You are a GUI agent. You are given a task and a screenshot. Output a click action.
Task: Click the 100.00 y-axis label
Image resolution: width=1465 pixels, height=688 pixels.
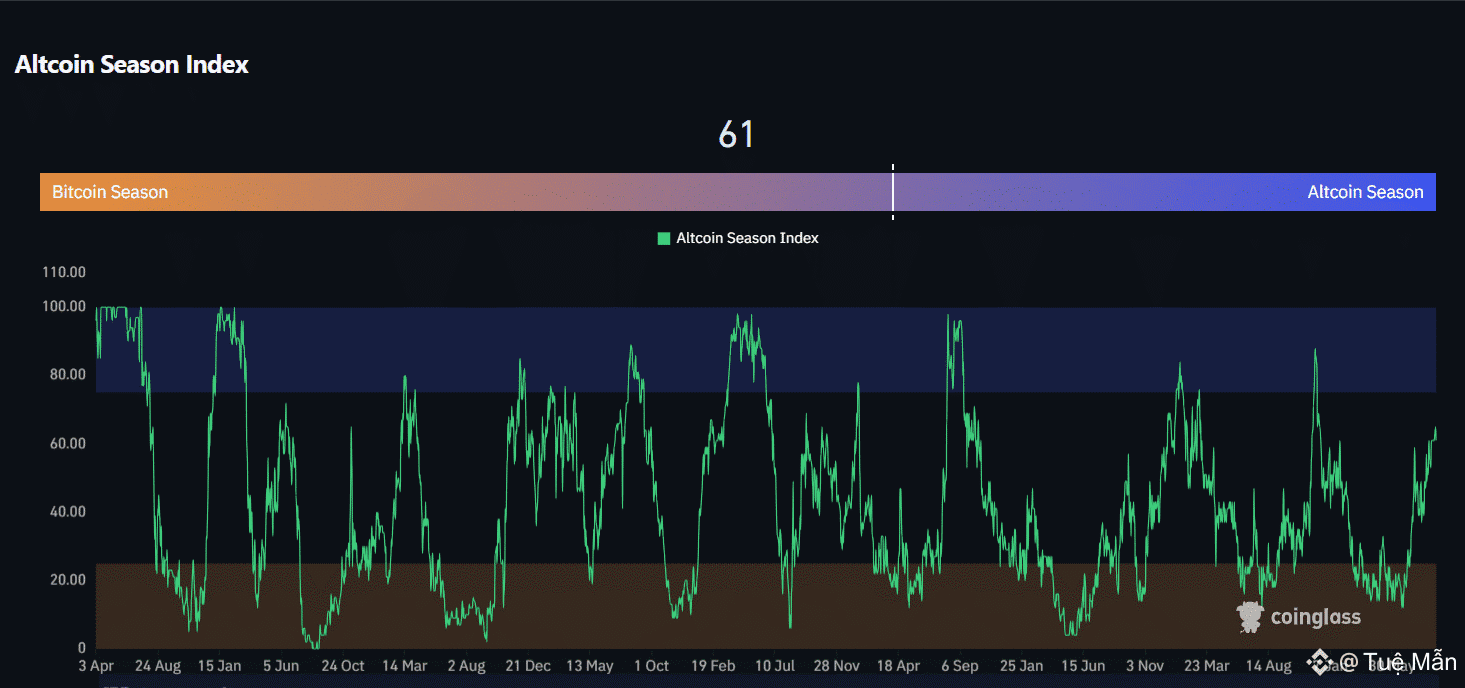coord(64,306)
